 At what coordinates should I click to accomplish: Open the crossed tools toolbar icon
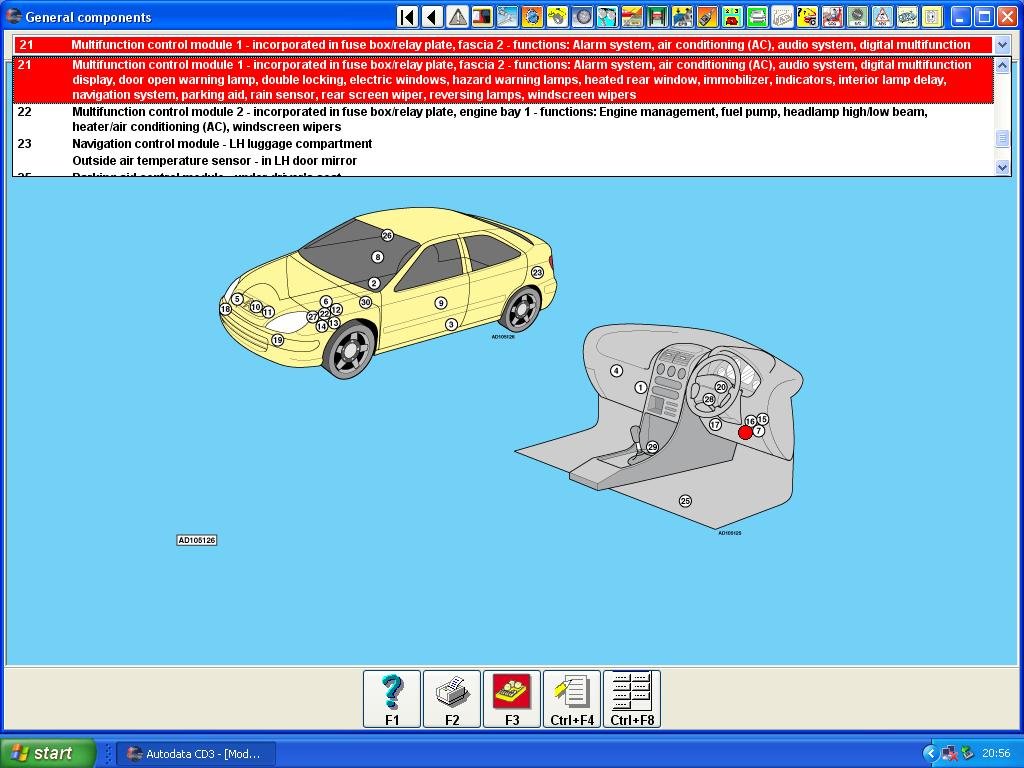point(507,16)
